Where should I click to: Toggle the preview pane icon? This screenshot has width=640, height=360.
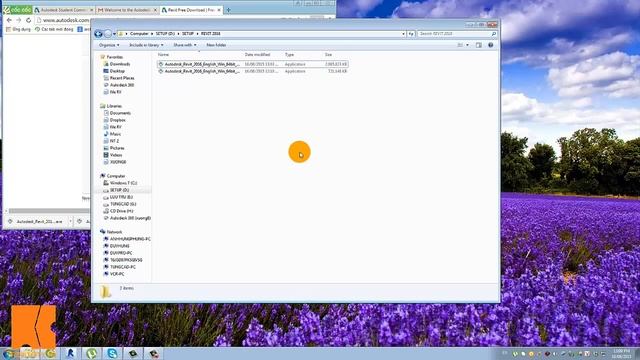(x=479, y=45)
